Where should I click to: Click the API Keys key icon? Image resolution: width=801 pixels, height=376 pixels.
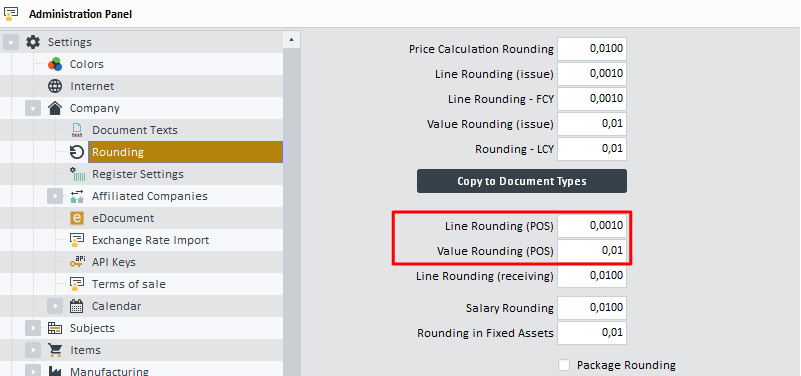77,262
